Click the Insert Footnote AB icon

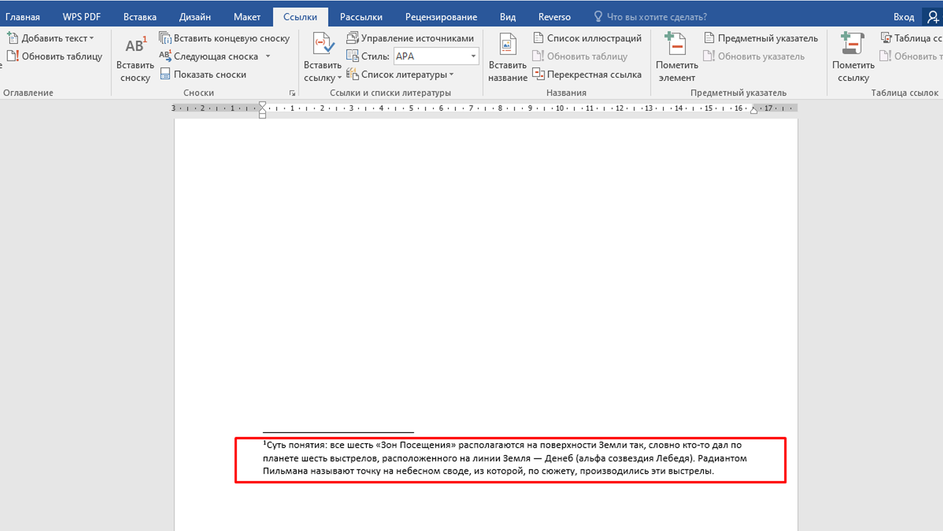pos(135,45)
